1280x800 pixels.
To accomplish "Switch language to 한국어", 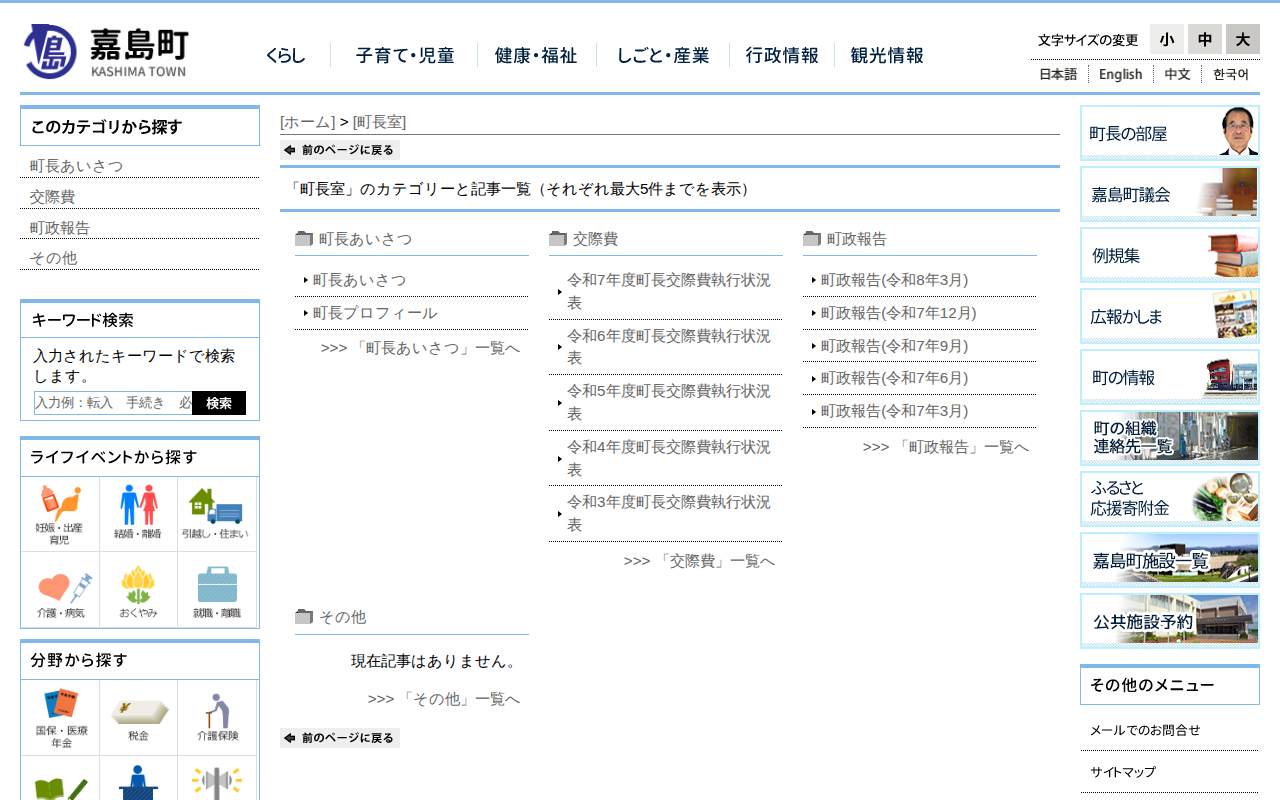I will pos(1231,74).
